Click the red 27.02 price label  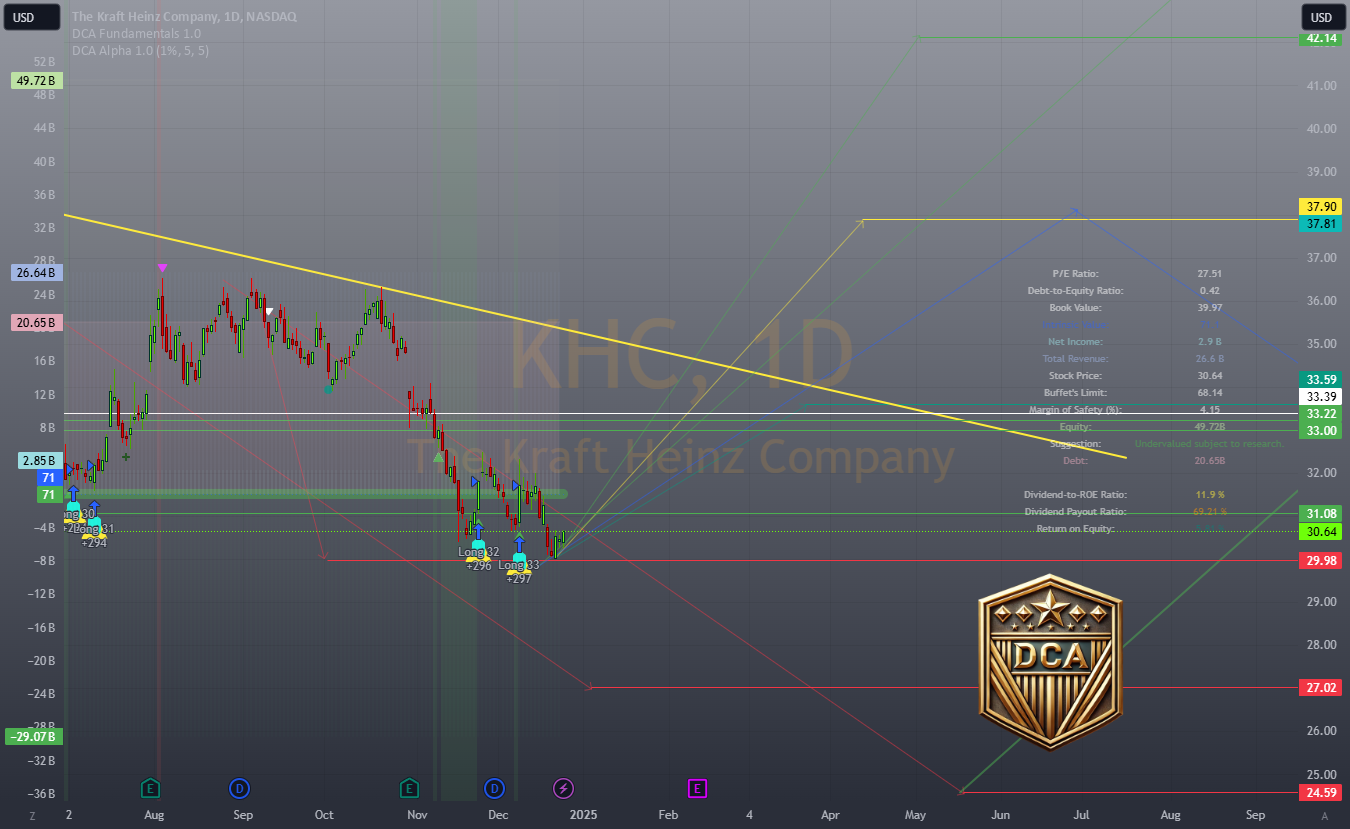pos(1320,687)
